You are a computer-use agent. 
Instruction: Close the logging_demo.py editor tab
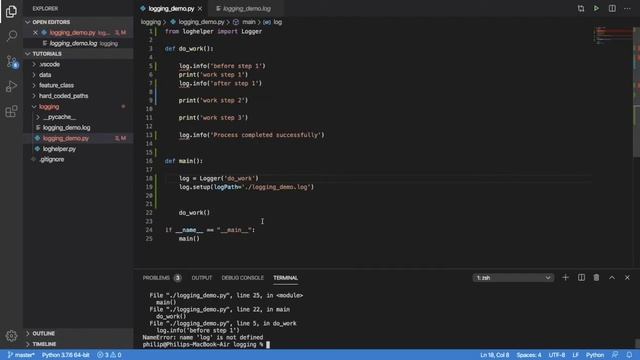(200, 9)
